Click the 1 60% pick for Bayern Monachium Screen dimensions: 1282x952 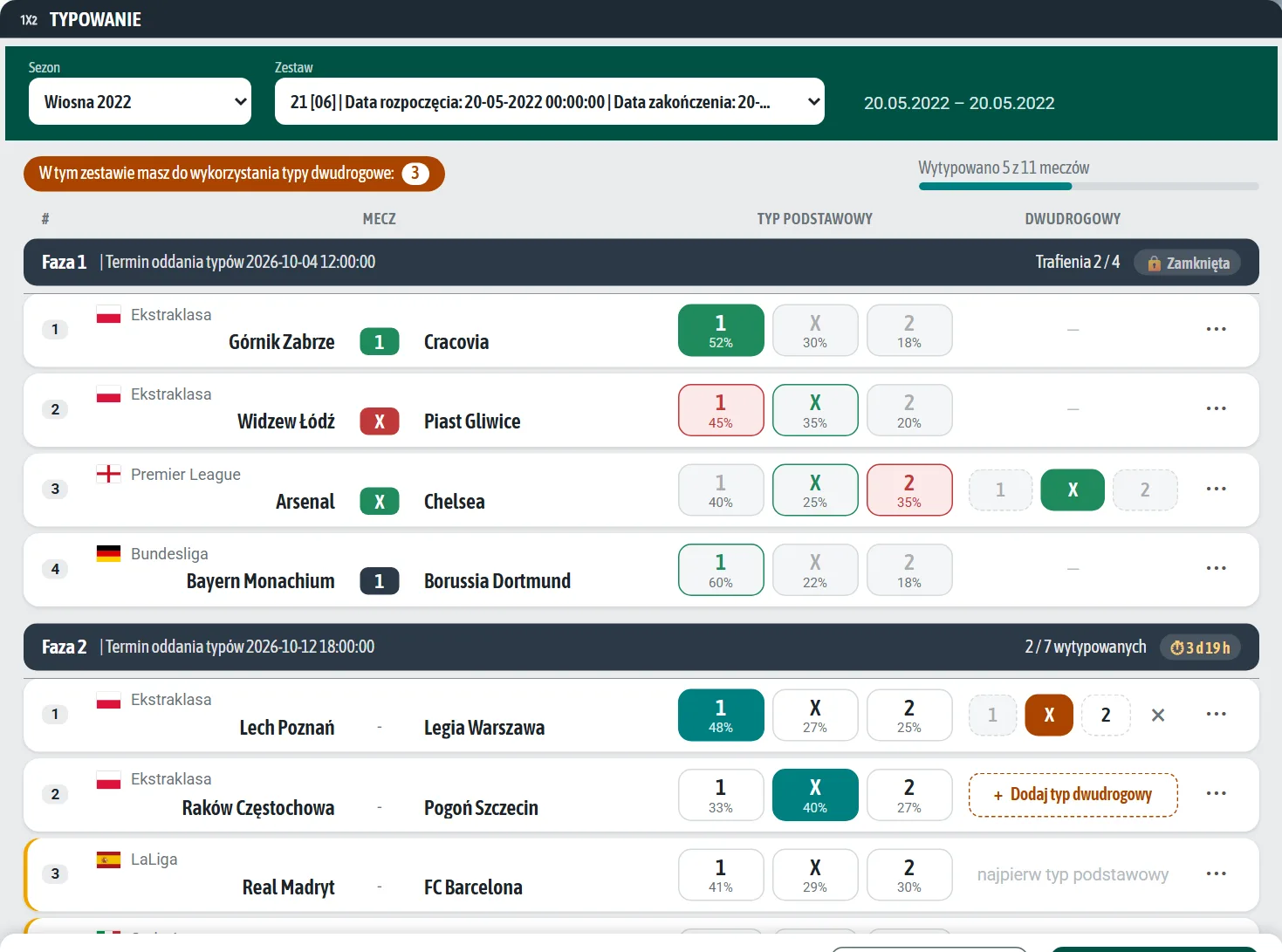pos(721,570)
